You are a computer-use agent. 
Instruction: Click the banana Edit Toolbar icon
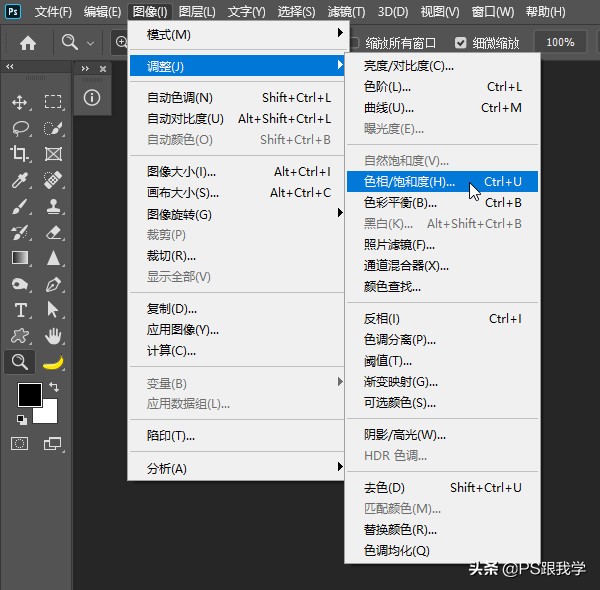coord(53,362)
